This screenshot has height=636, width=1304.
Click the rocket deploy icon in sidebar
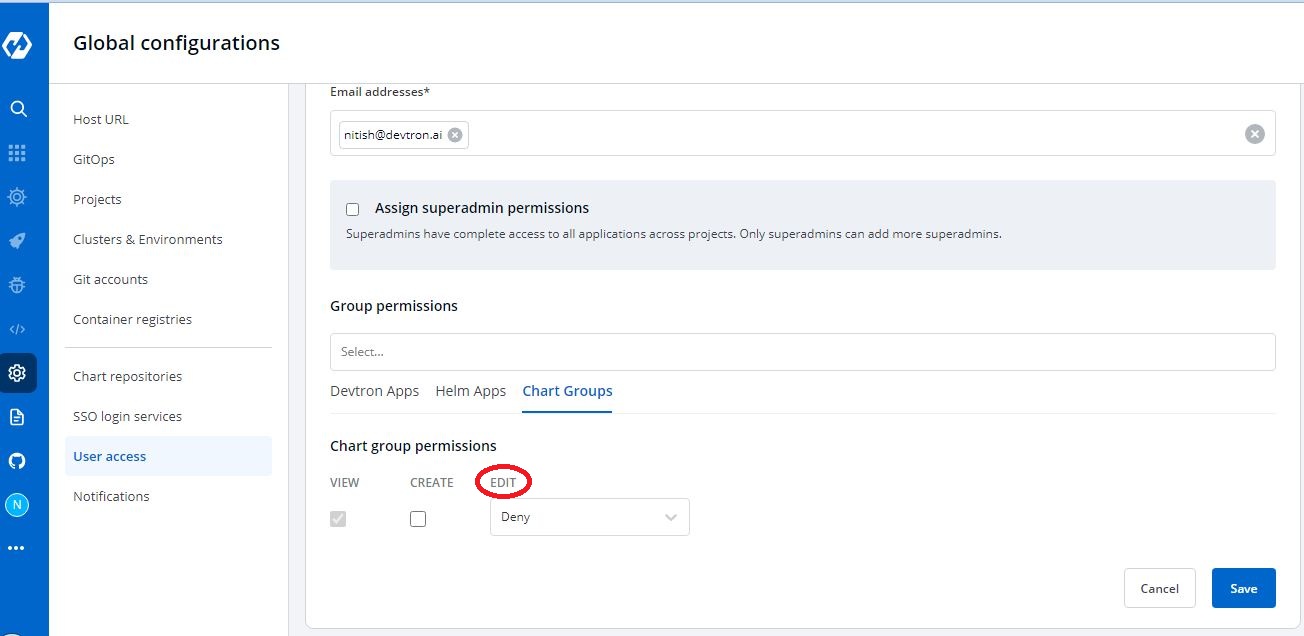pyautogui.click(x=17, y=241)
